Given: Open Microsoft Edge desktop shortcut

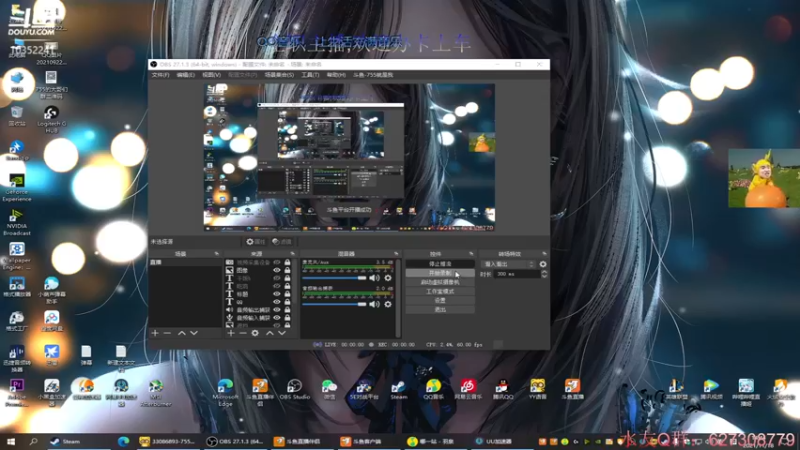Looking at the screenshot, I should point(225,392).
